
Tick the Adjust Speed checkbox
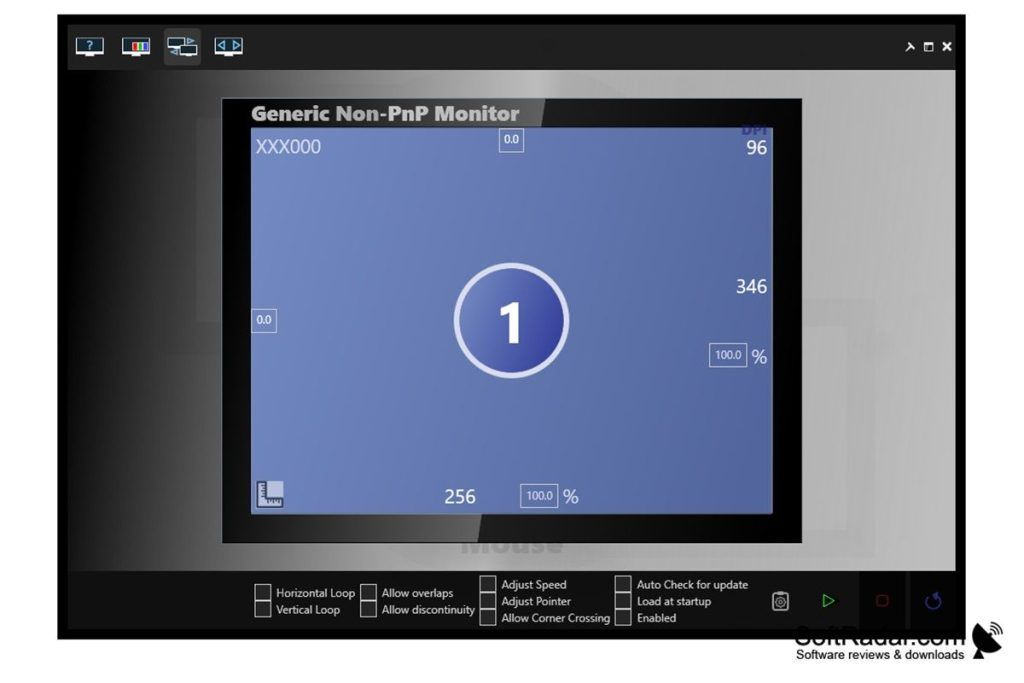488,584
